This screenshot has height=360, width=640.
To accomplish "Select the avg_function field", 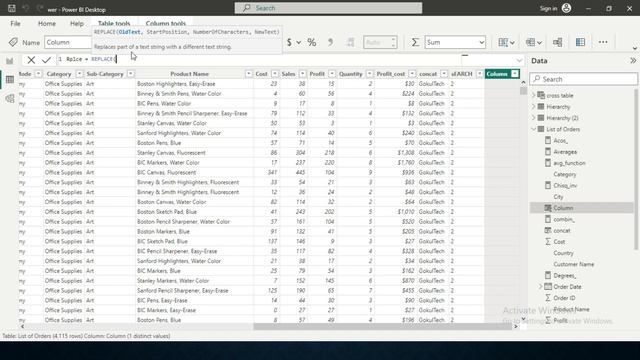I will click(x=569, y=163).
